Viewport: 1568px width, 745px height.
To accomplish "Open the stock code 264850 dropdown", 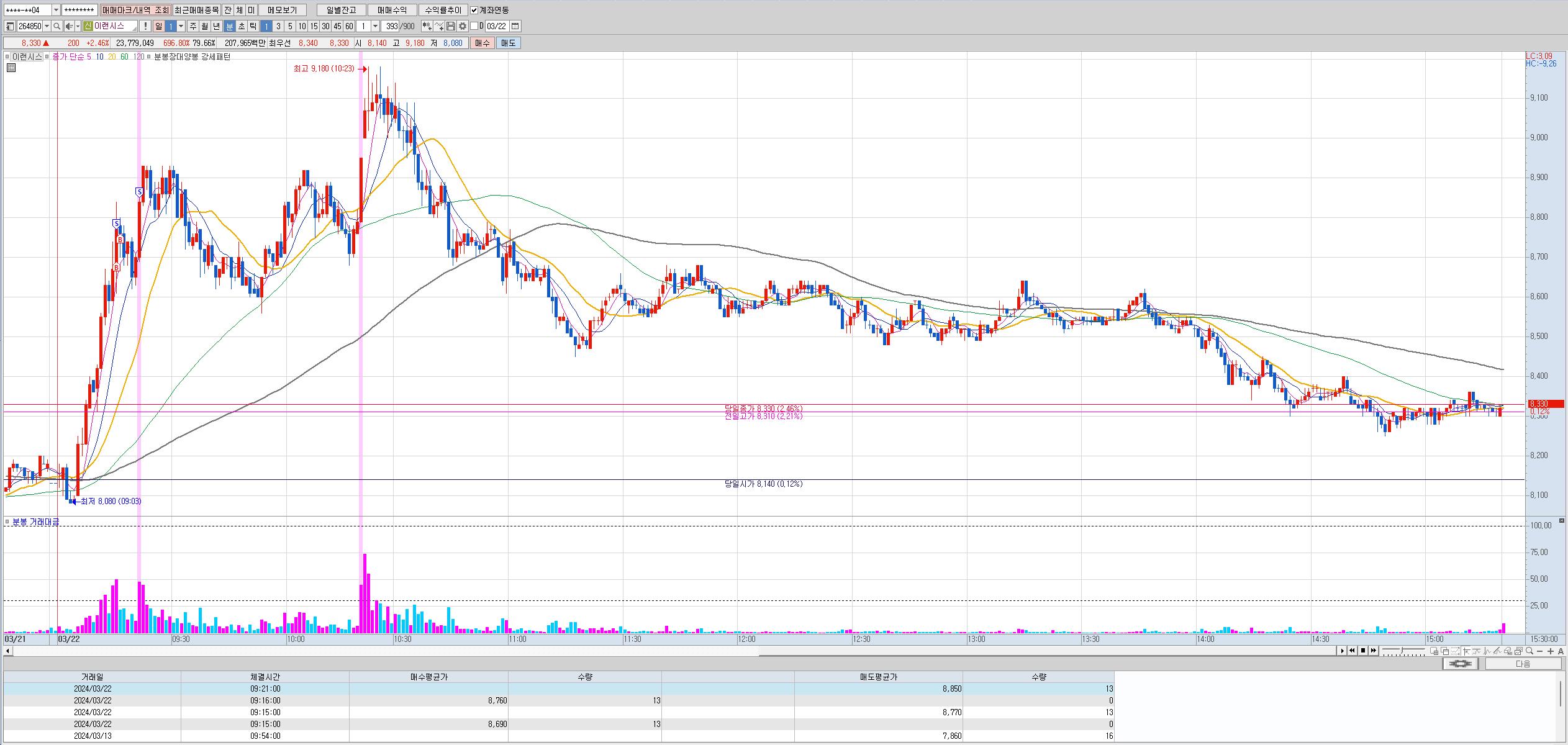I will pos(47,26).
